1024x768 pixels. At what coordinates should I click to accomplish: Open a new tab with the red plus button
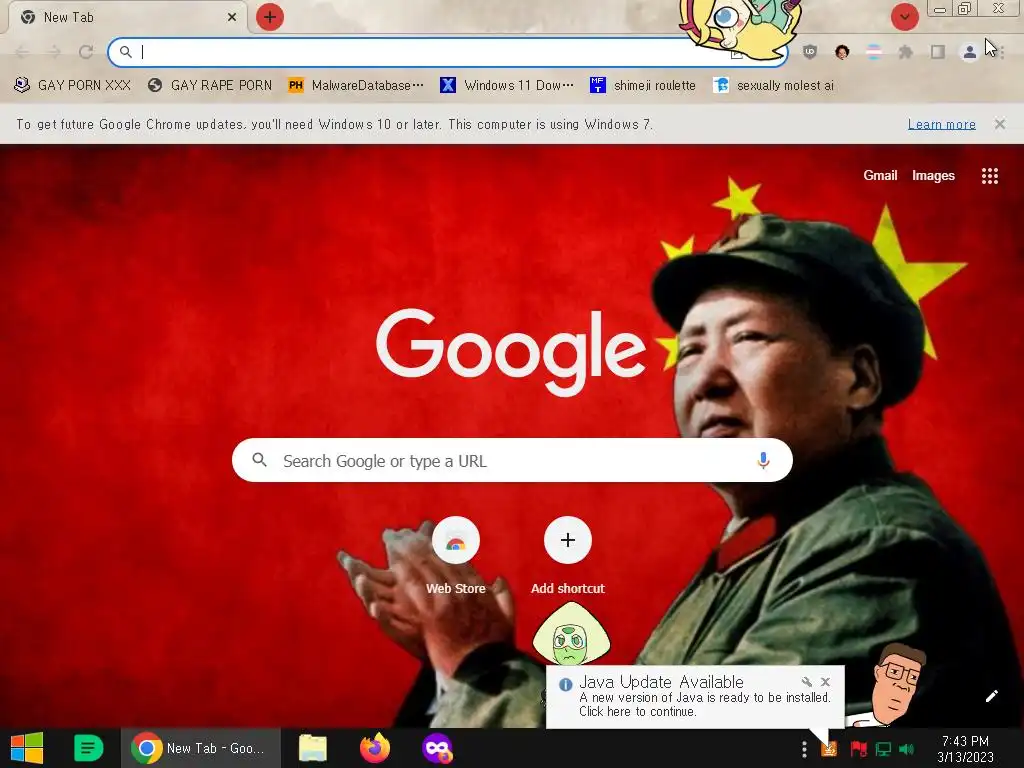click(x=270, y=17)
